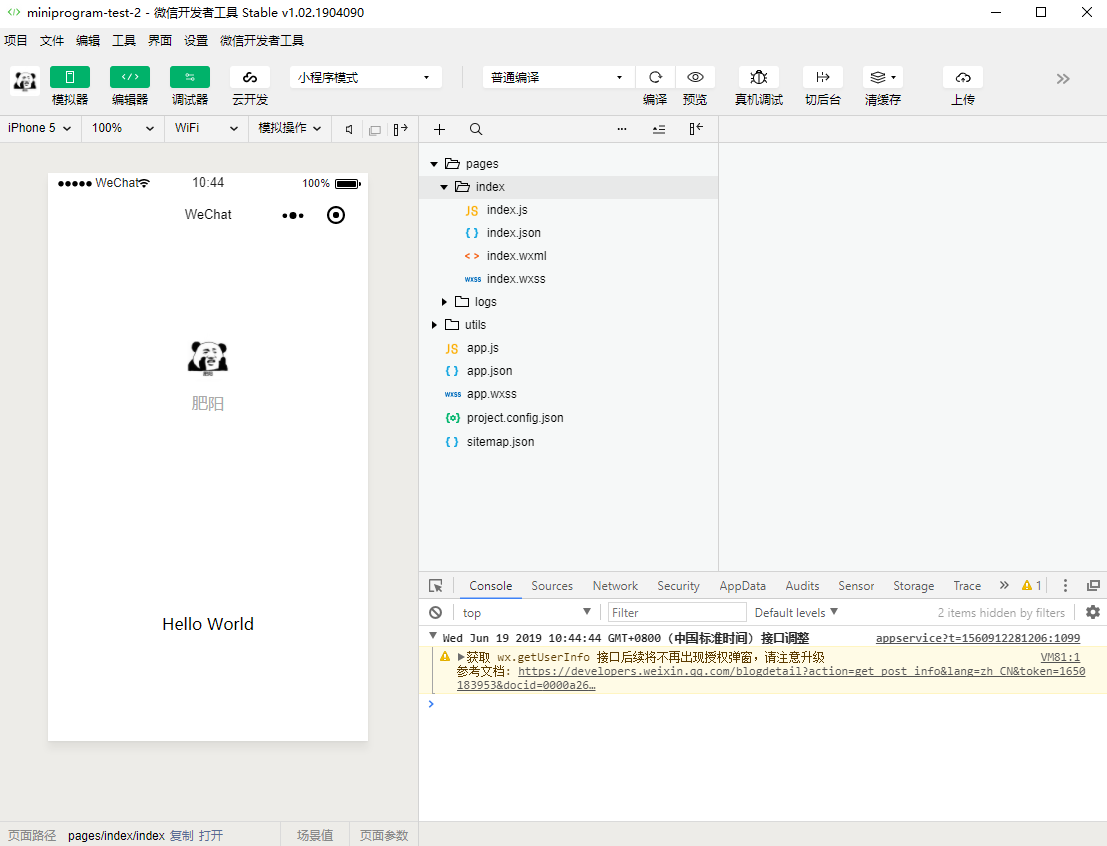1107x846 pixels.
Task: Switch to the Sources tab
Action: (x=552, y=586)
